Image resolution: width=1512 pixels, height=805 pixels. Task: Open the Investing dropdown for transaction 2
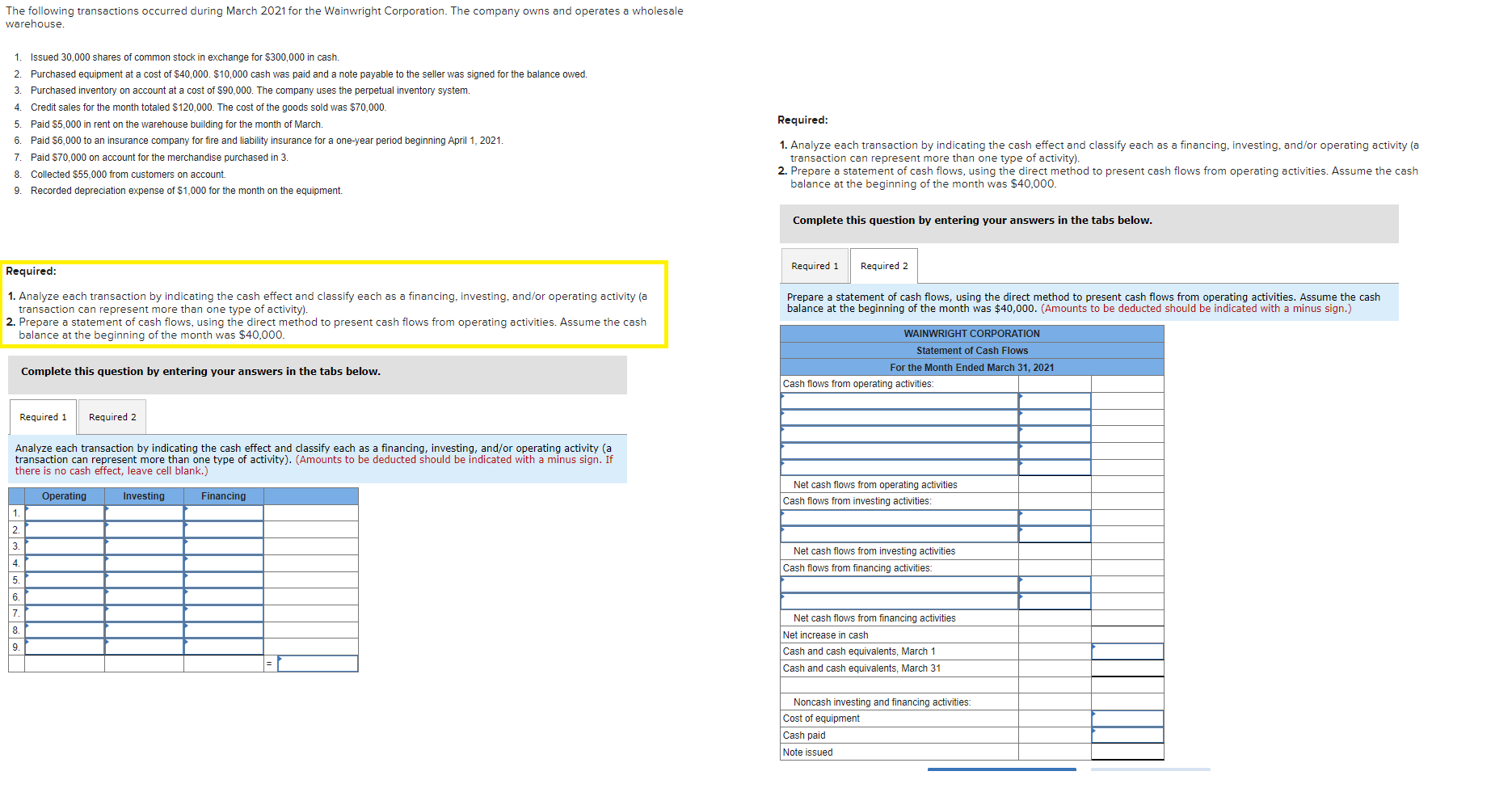point(143,529)
